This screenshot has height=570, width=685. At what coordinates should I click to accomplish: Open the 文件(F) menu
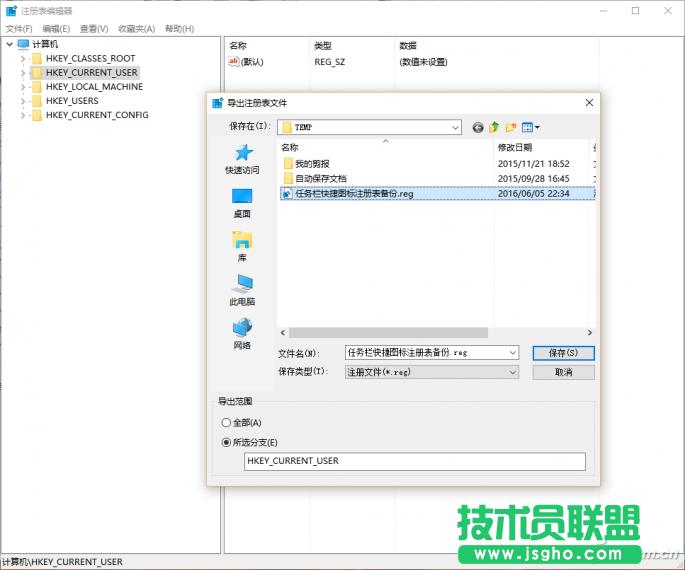click(x=19, y=29)
